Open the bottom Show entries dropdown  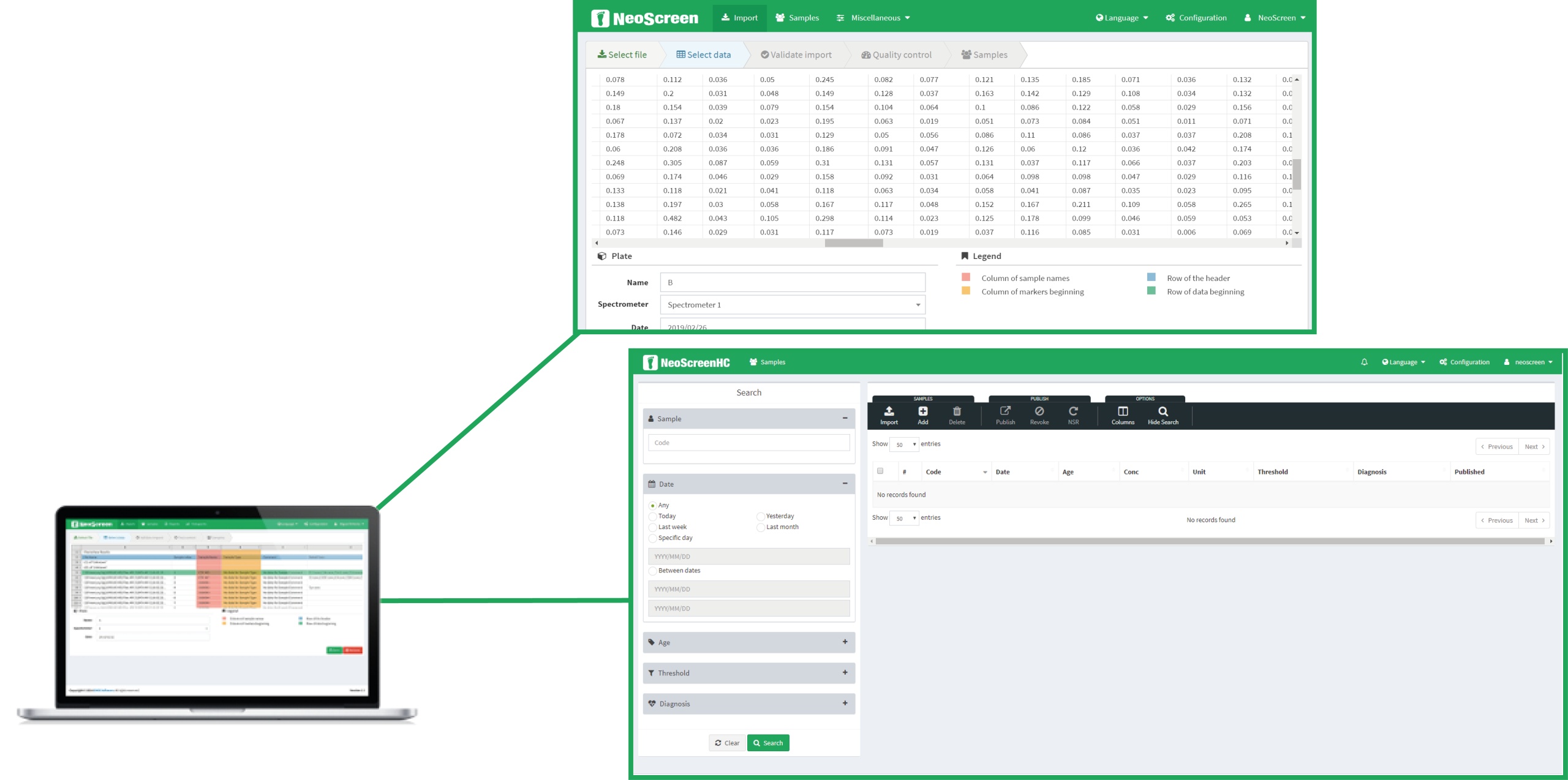coord(904,518)
